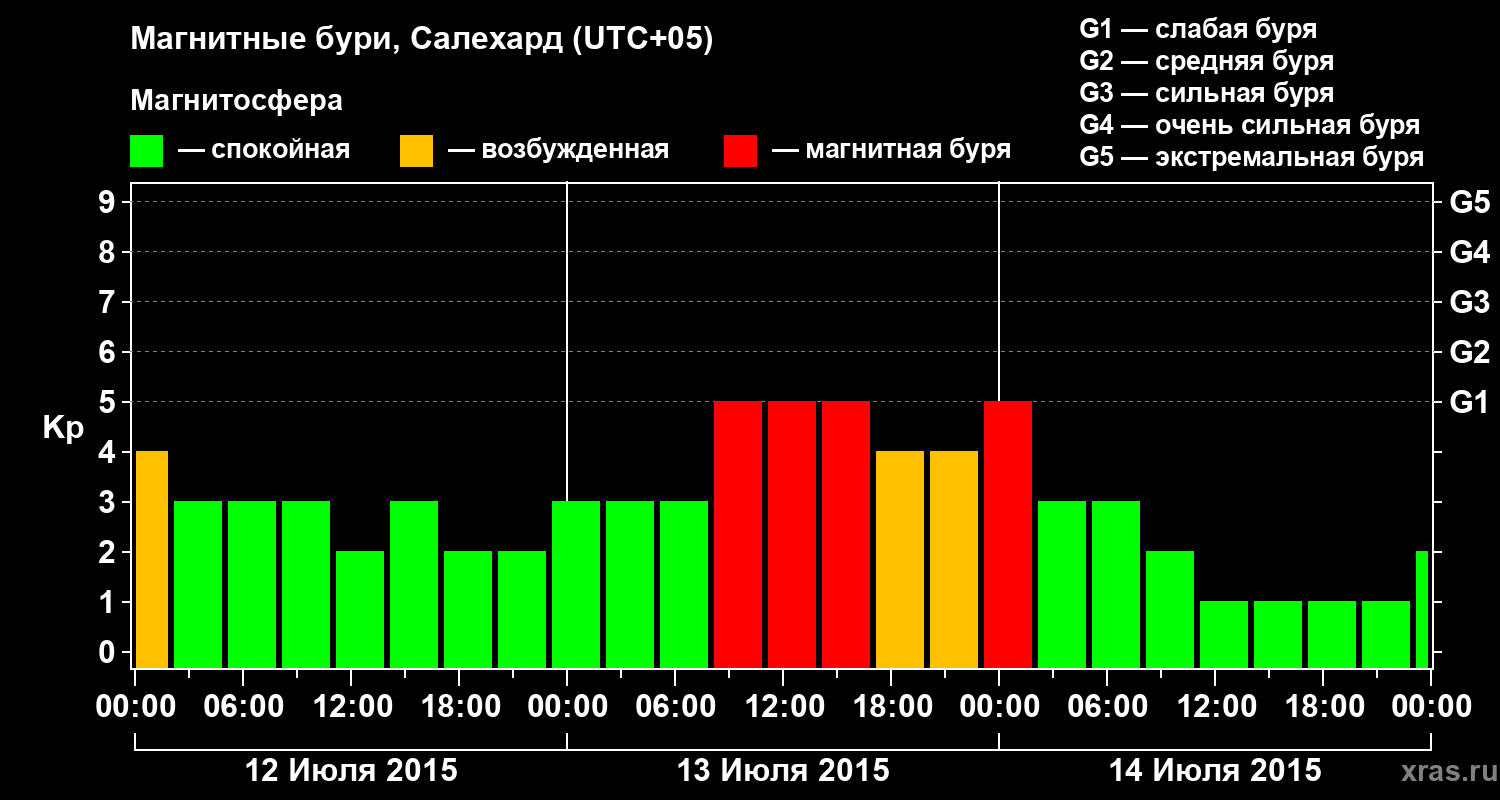1500x800 pixels.
Task: Click the legend label — магнитная буря
Action: point(892,151)
